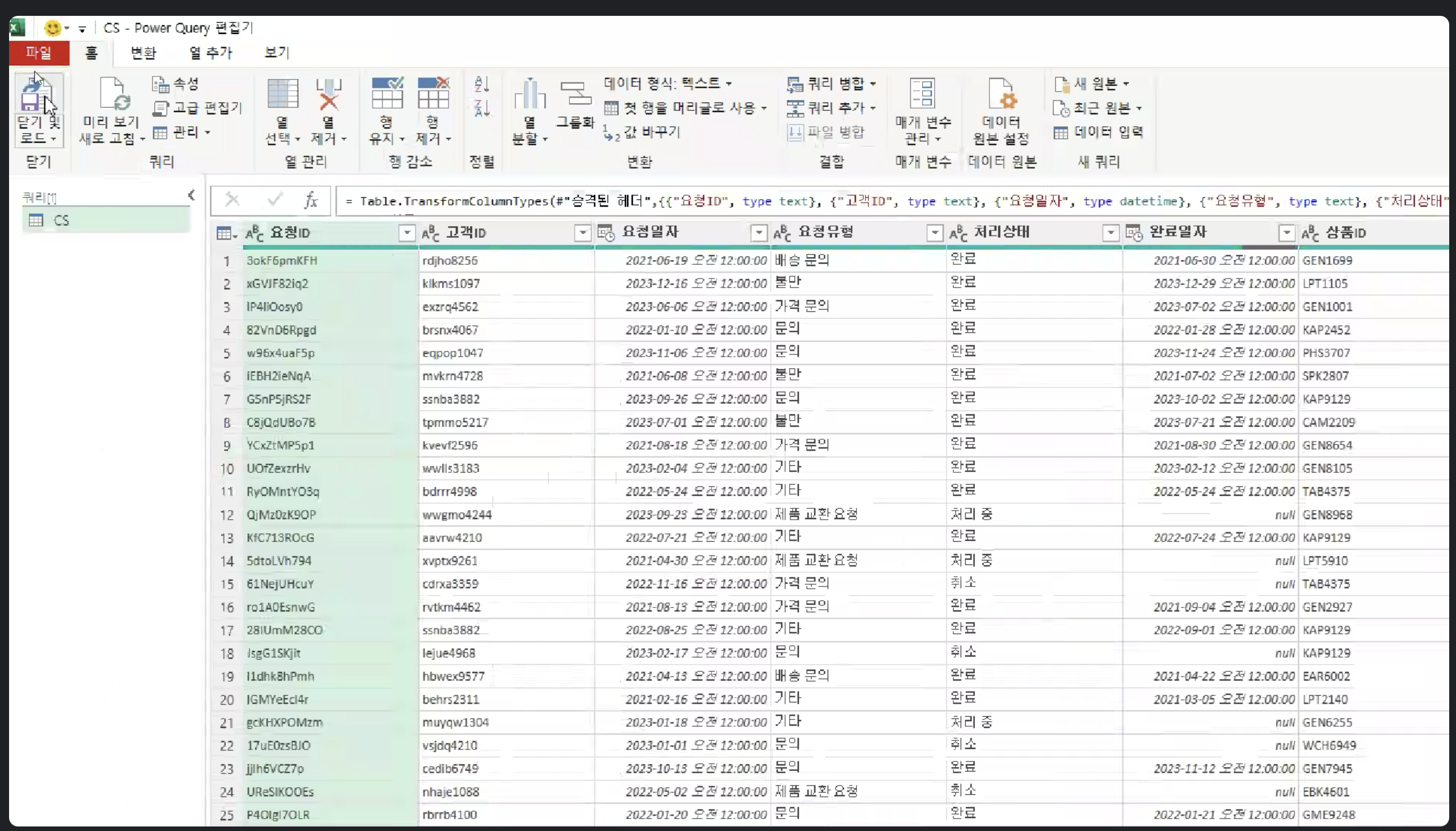The width and height of the screenshot is (1456, 831).
Task: Click the Split Column (열 분할) icon
Action: tap(530, 95)
